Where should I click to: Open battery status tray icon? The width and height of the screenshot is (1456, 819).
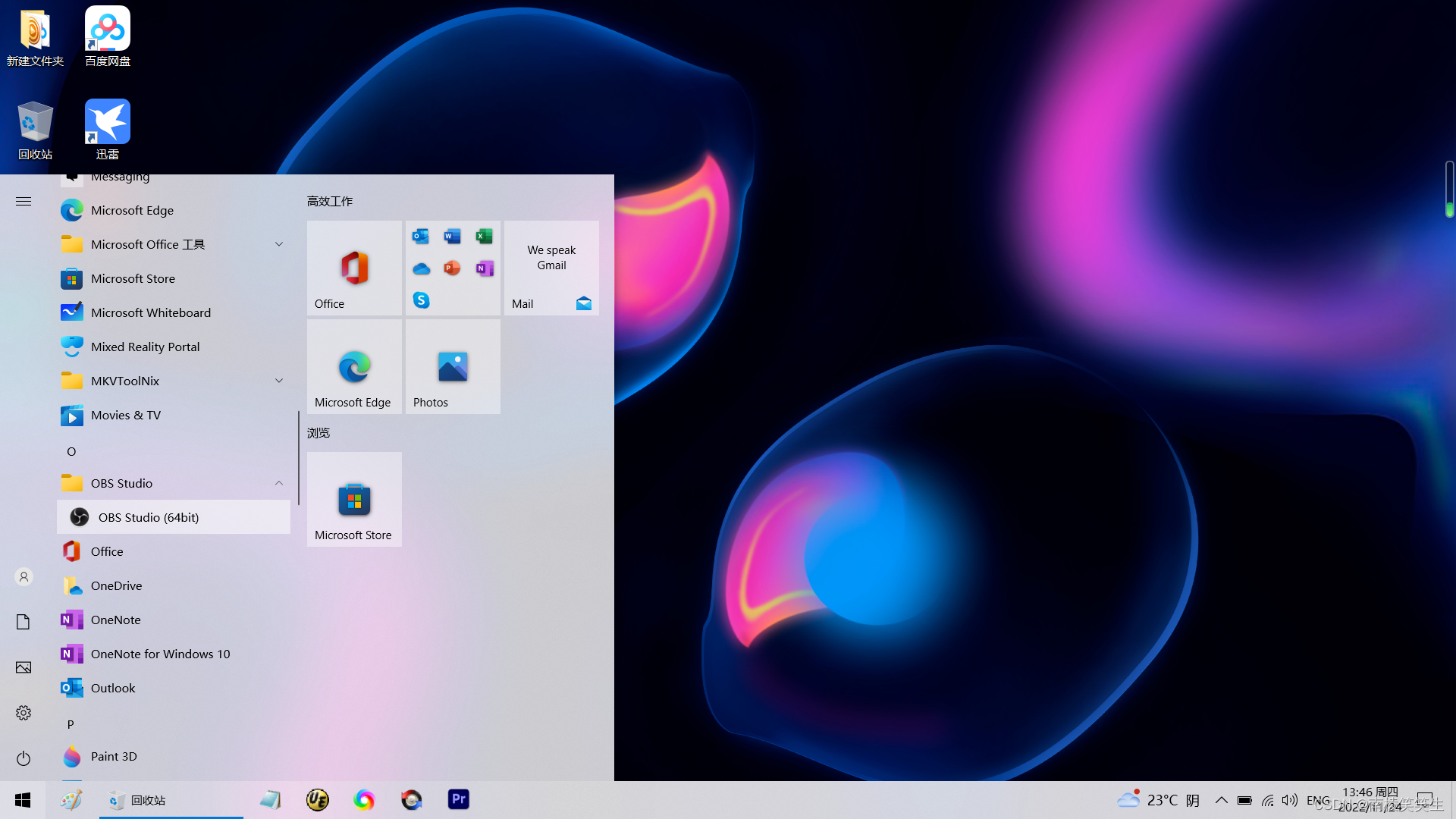[x=1244, y=800]
